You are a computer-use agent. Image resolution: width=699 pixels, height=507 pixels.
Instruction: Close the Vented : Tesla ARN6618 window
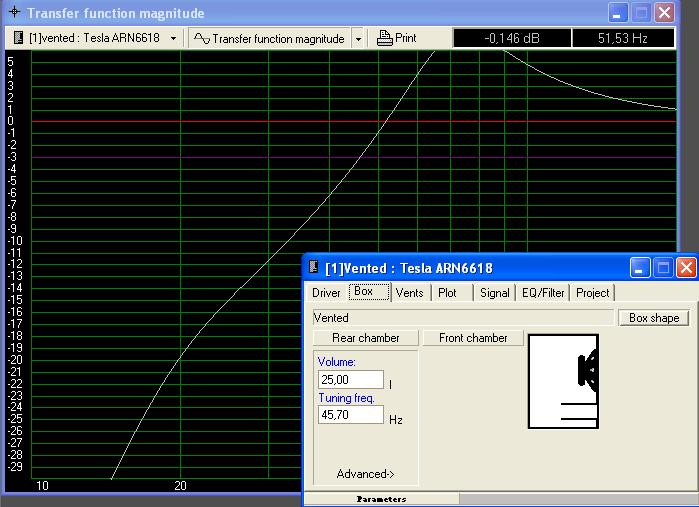[686, 268]
